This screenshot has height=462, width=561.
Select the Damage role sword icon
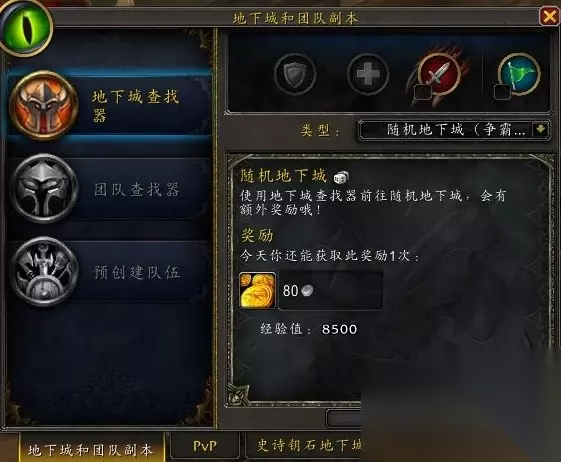(x=440, y=73)
